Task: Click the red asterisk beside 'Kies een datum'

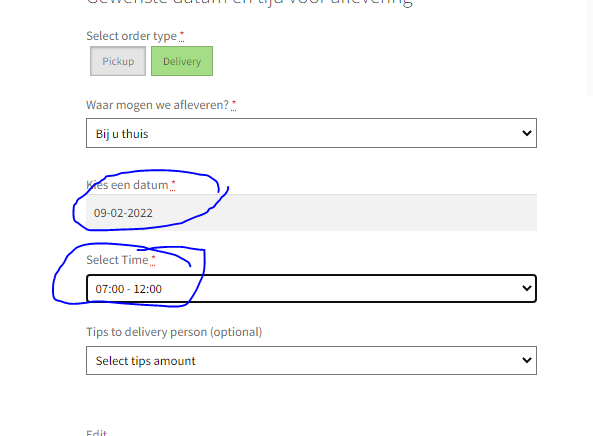Action: click(x=173, y=185)
